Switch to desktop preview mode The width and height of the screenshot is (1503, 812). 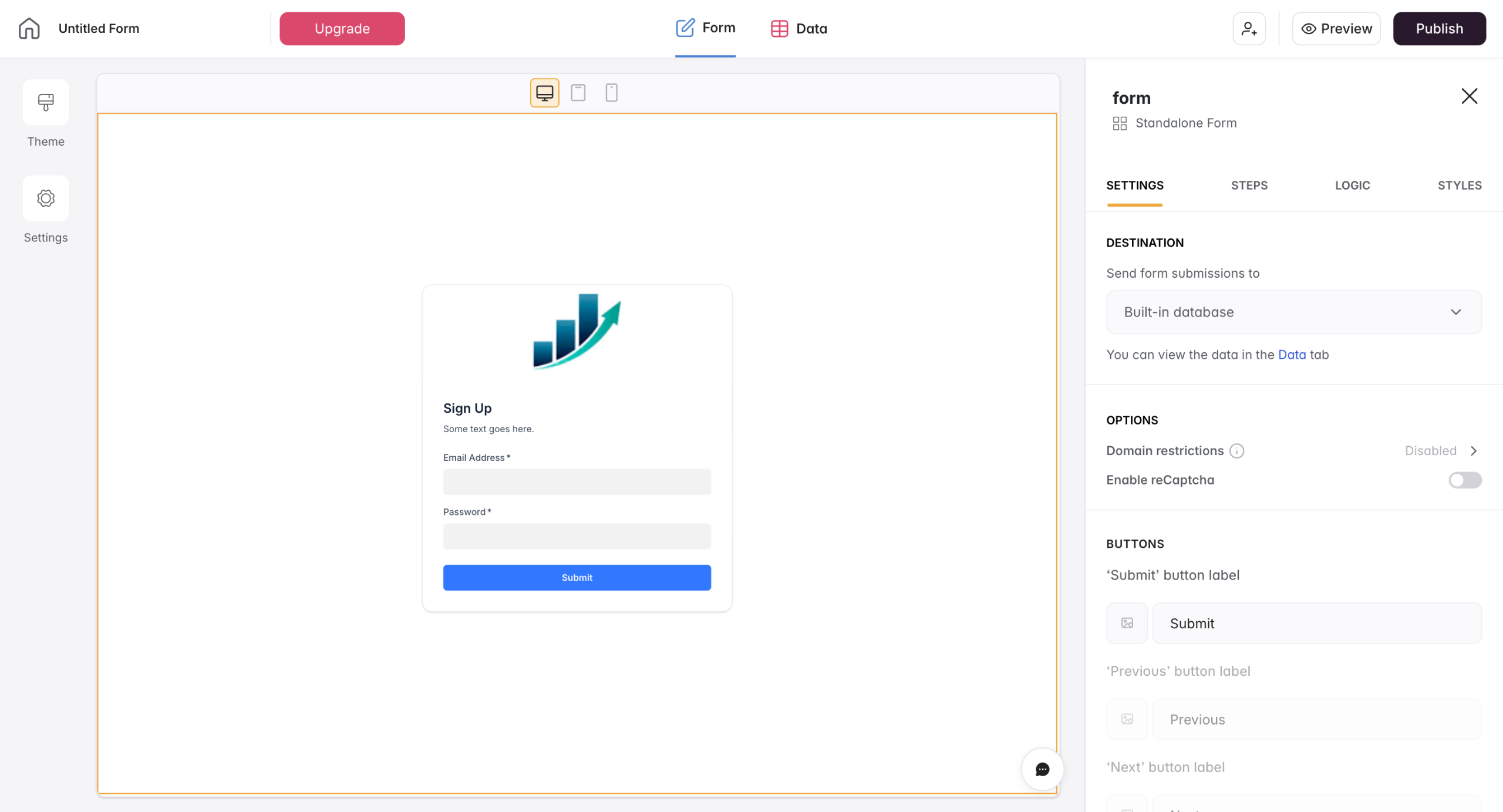pos(544,93)
